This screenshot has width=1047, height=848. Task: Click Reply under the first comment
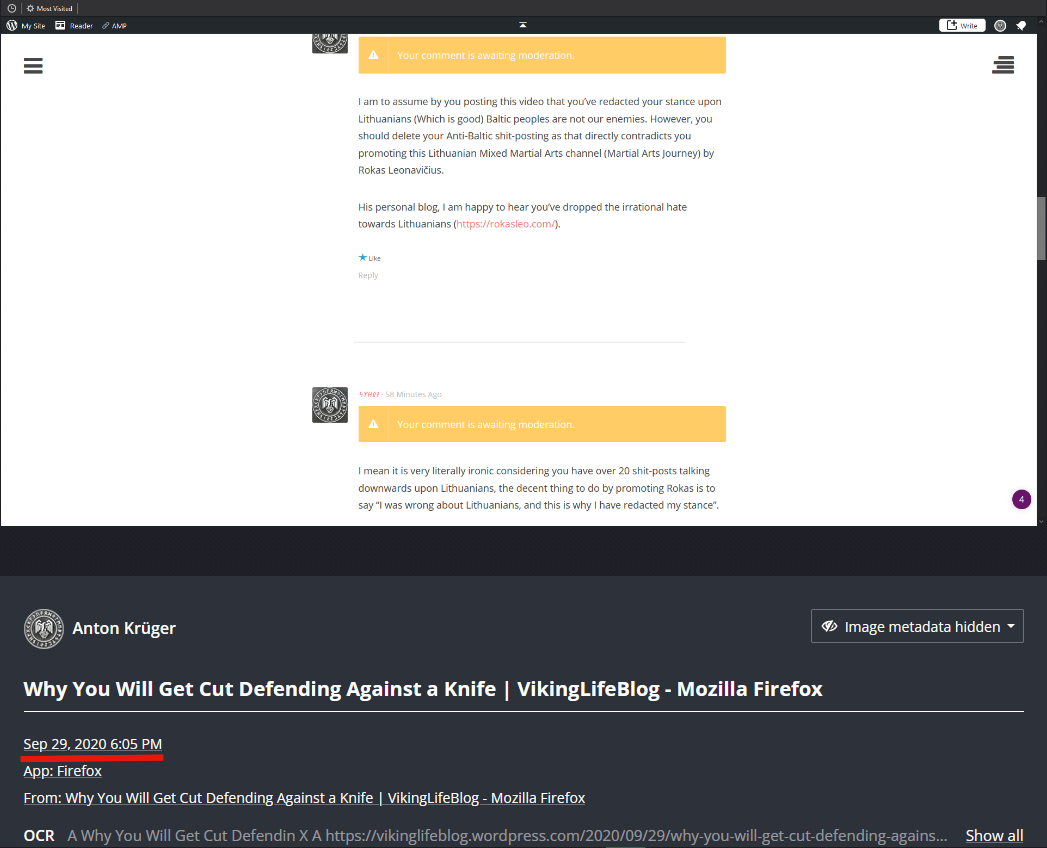click(x=368, y=275)
